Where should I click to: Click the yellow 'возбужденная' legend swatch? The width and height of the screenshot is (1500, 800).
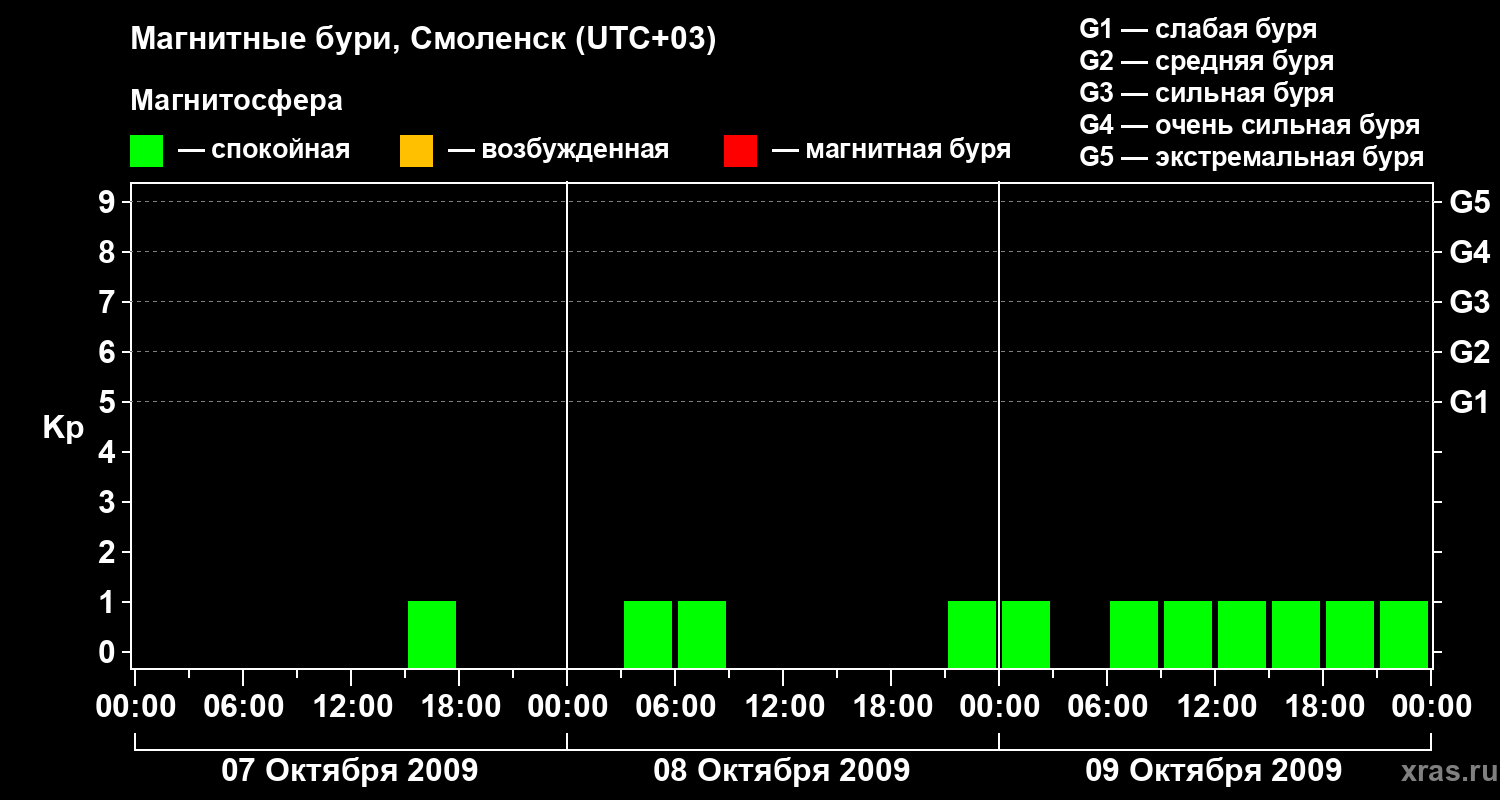coord(416,151)
